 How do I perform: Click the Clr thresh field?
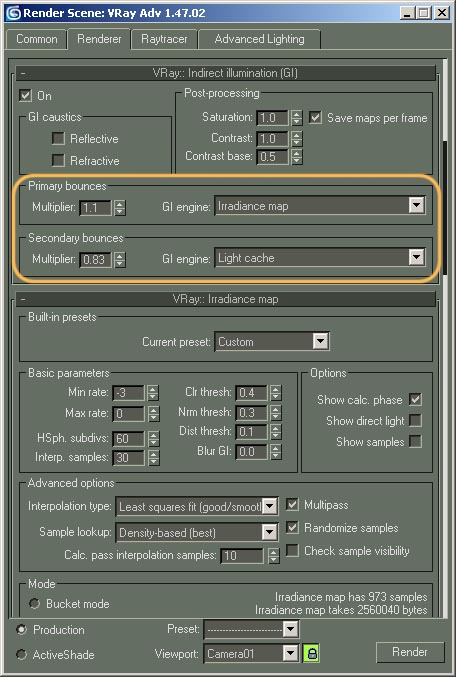[252, 392]
